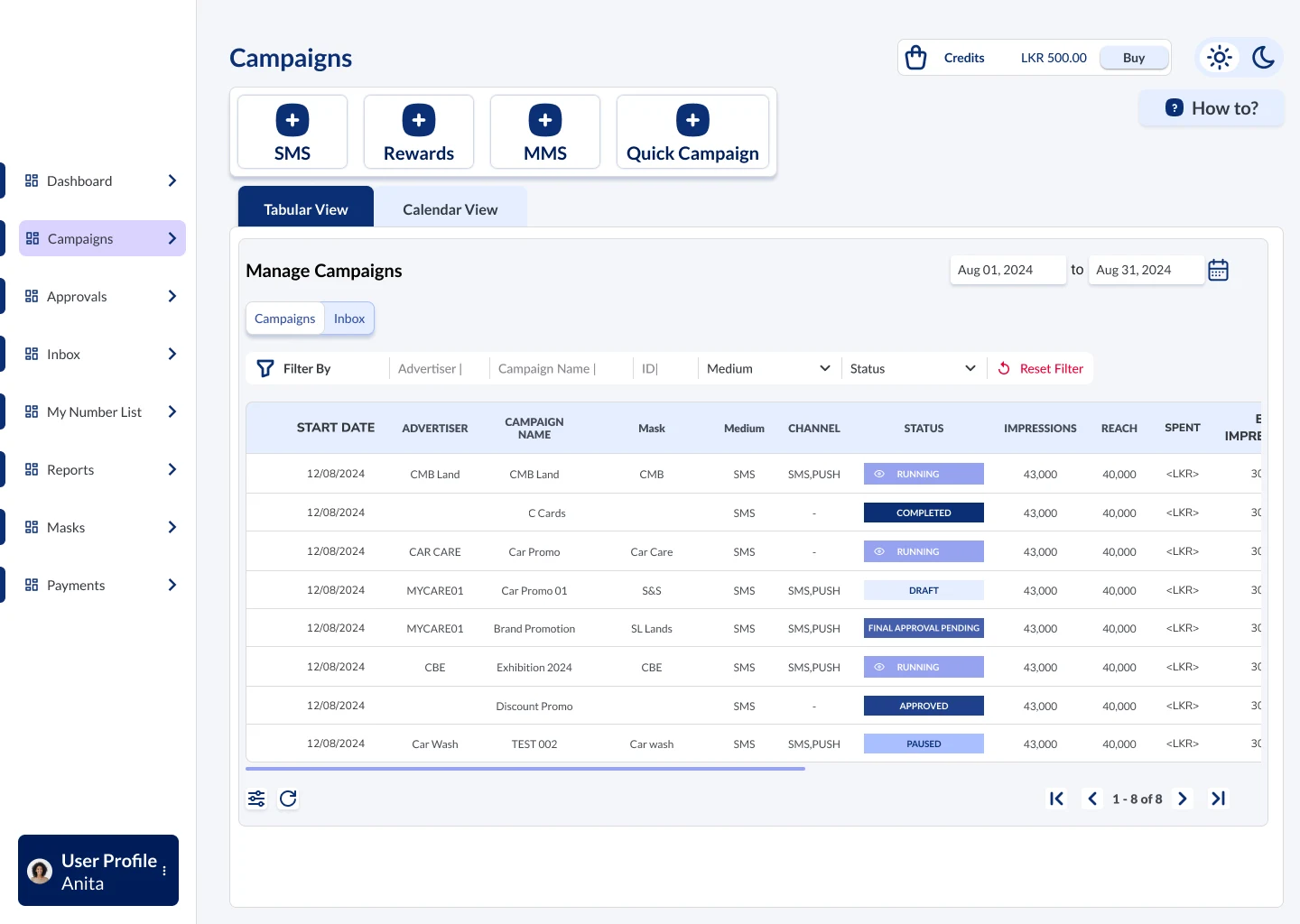The height and width of the screenshot is (924, 1300).
Task: Click the How to? question mark icon
Action: (x=1174, y=107)
